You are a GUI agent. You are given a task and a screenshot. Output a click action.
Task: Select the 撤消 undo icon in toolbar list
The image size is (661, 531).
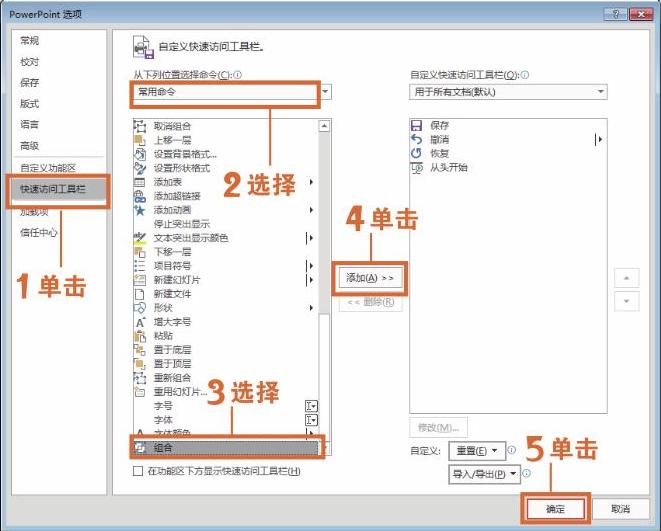tap(416, 139)
